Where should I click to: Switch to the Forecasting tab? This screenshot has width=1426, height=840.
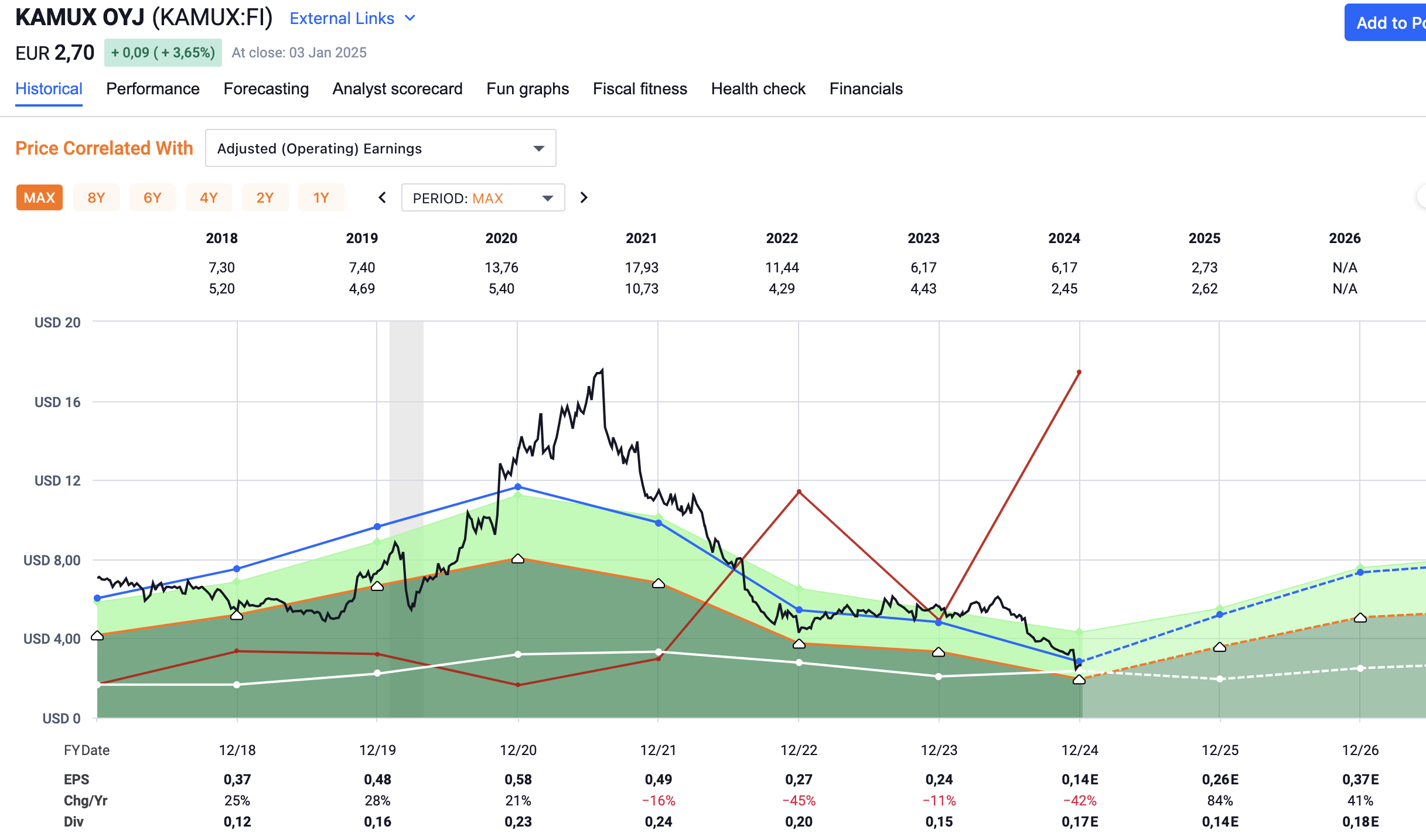tap(266, 88)
